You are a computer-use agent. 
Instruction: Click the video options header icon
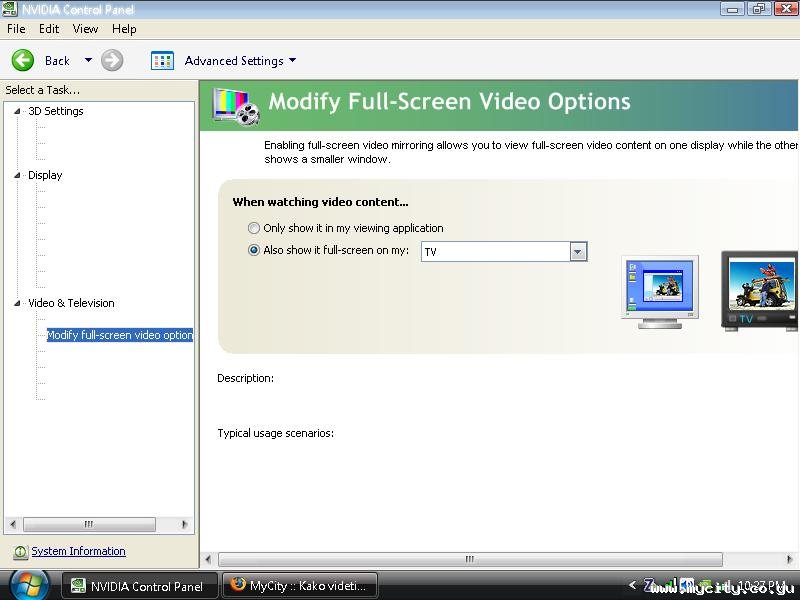(236, 106)
